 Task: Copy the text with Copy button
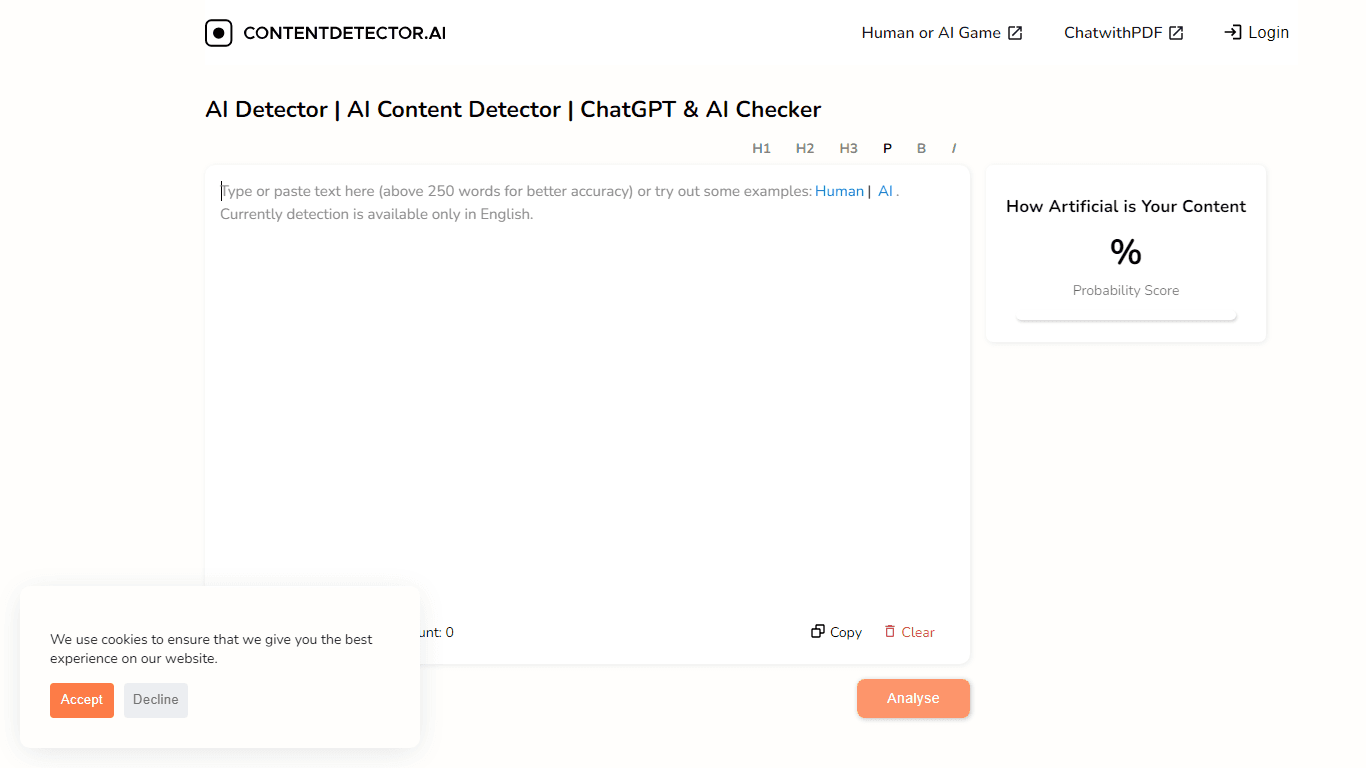tap(837, 632)
